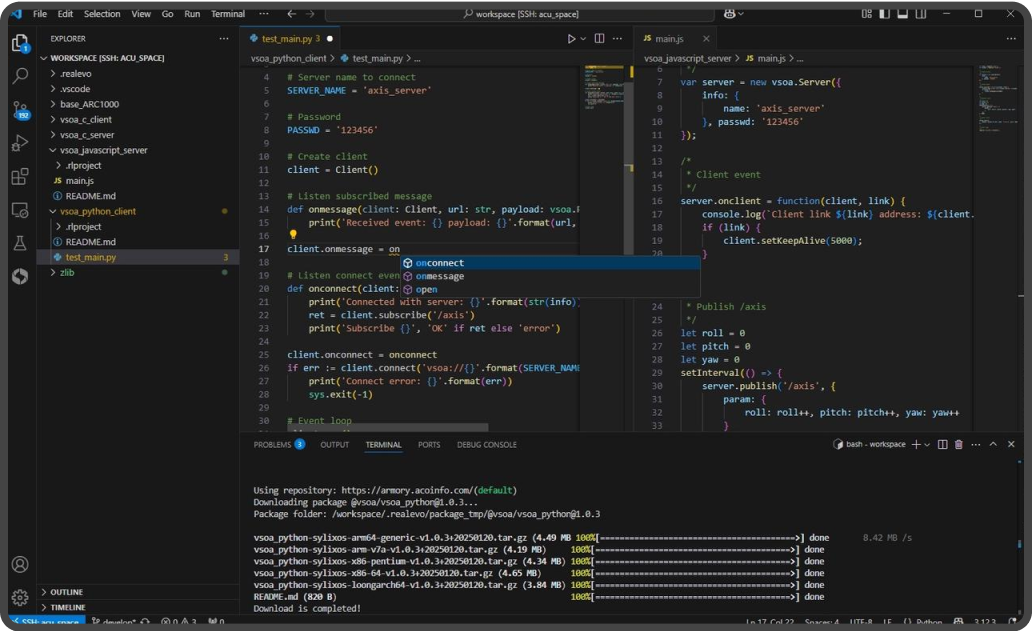Open the Copilot chat icon in title bar
The image size is (1032, 631).
pos(729,14)
